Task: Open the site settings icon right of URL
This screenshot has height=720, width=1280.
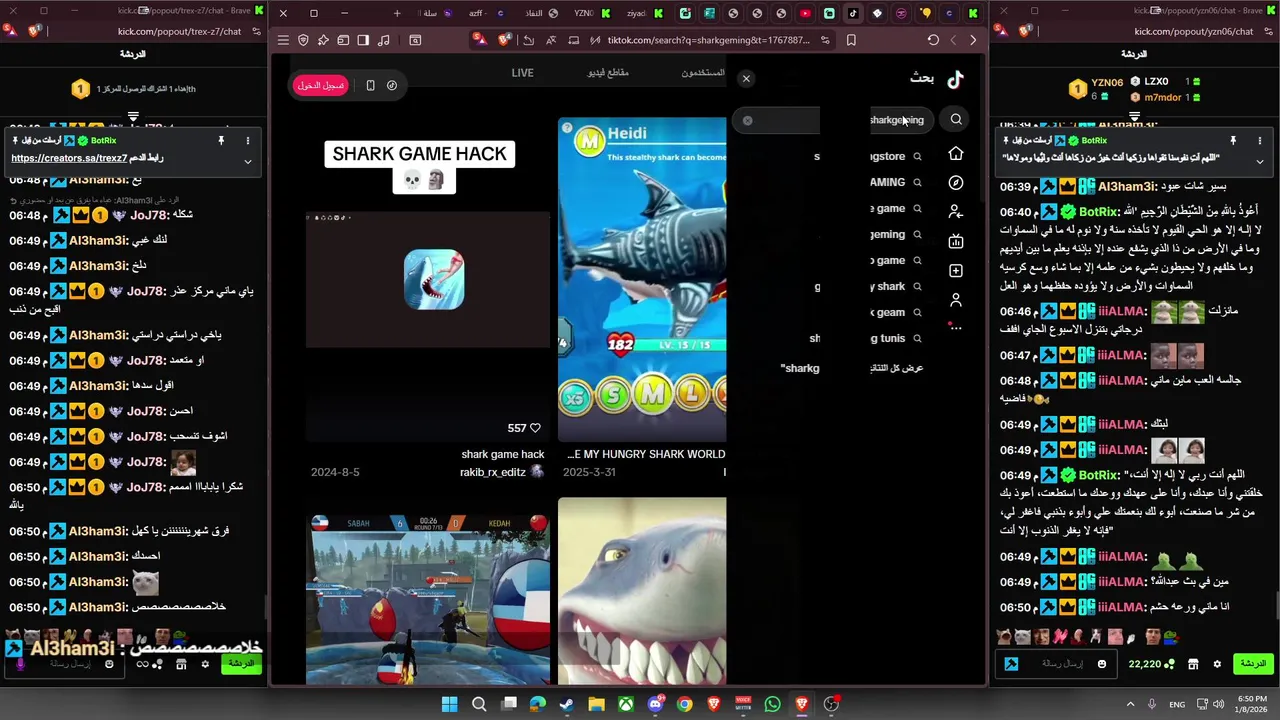Action: [x=825, y=40]
